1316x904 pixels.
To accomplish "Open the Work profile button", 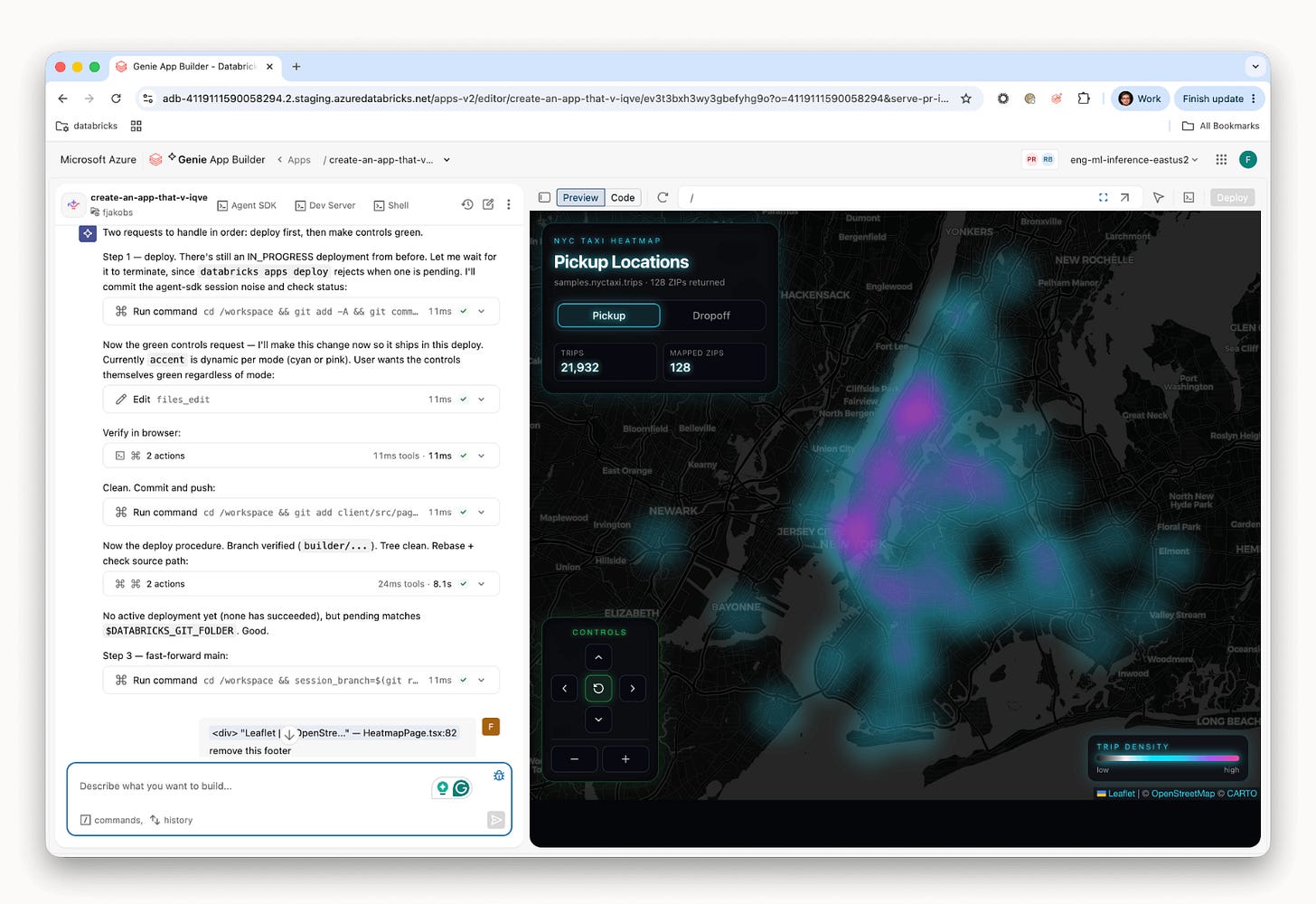I will point(1140,99).
